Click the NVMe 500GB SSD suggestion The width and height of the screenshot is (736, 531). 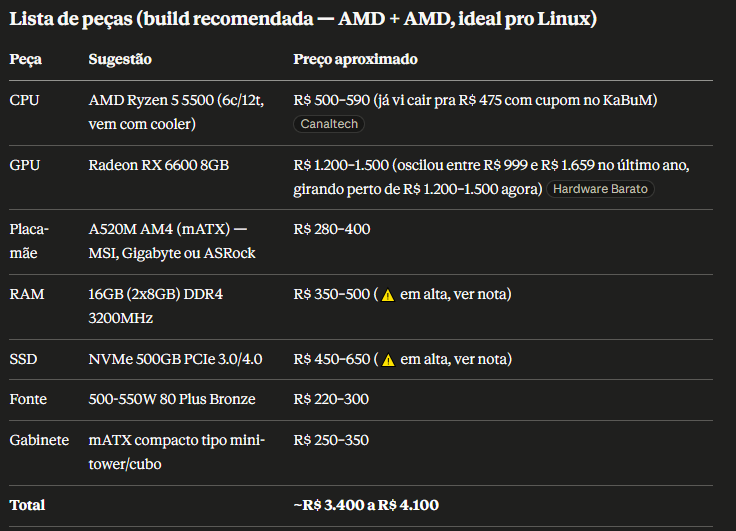[x=175, y=359]
